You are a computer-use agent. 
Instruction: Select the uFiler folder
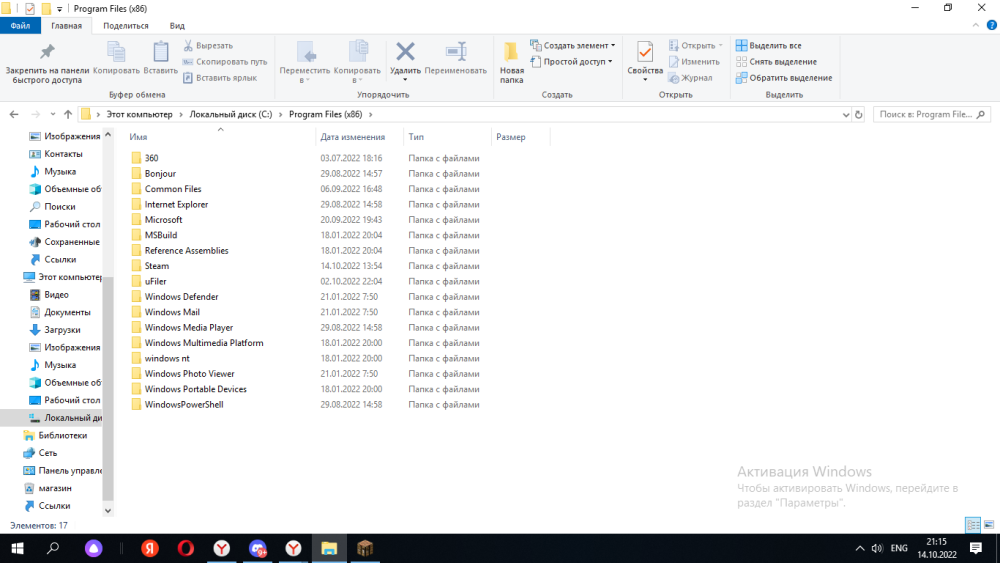click(155, 281)
